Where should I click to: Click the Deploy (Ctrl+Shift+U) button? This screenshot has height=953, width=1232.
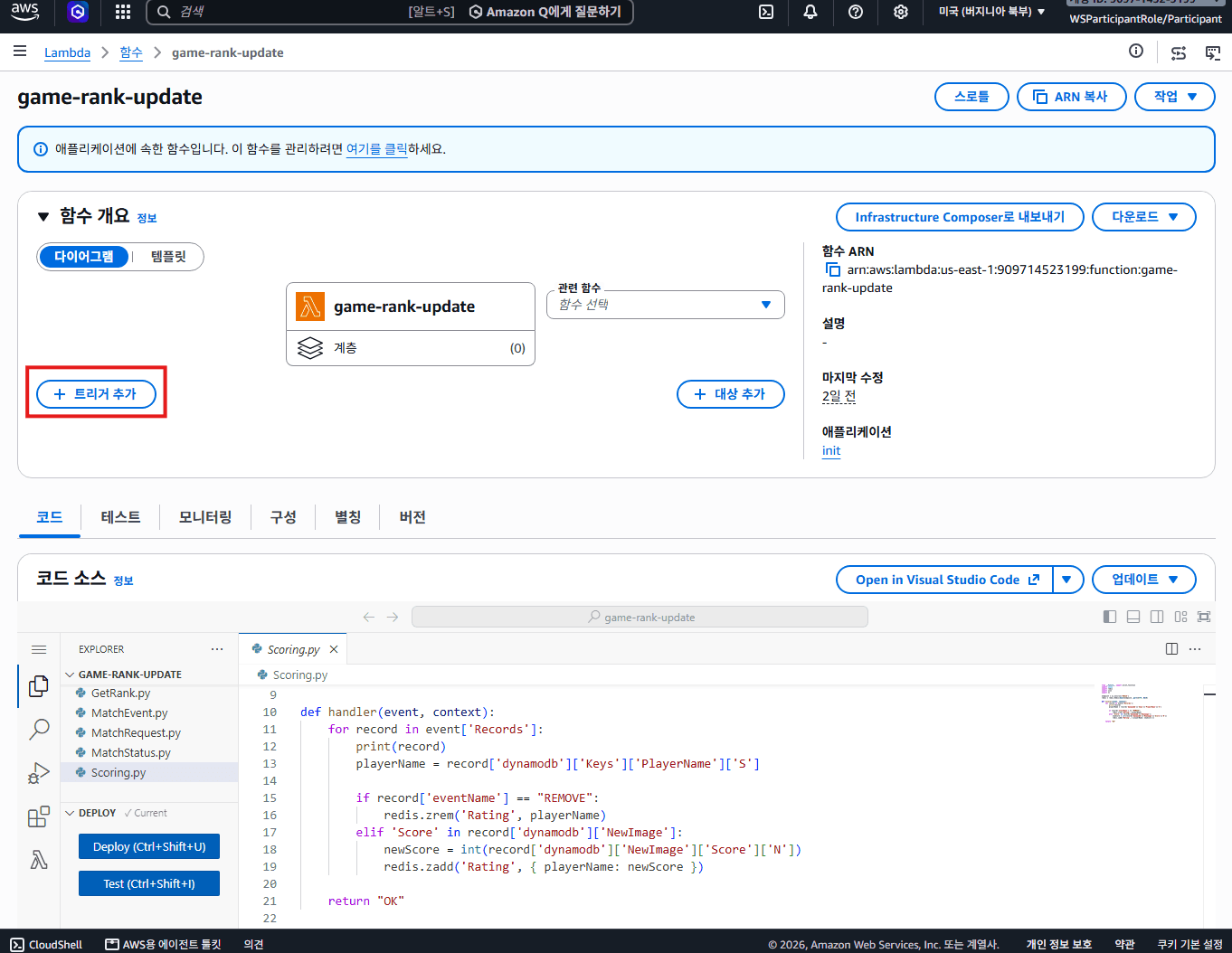[149, 846]
